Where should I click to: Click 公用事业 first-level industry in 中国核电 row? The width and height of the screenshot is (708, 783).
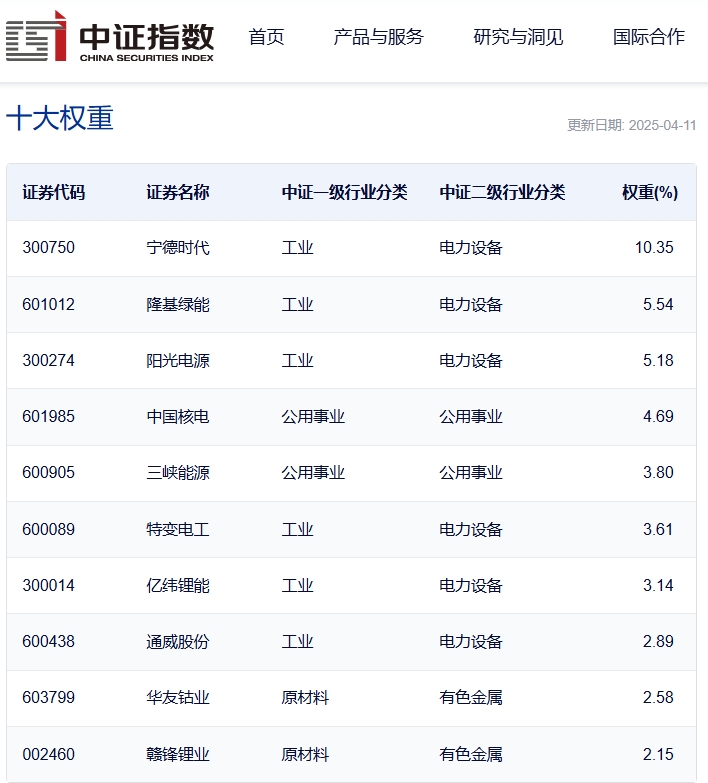point(313,416)
